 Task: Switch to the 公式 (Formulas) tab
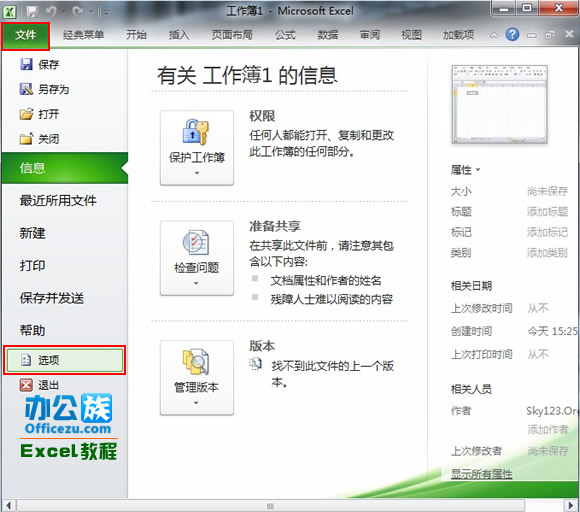click(285, 35)
